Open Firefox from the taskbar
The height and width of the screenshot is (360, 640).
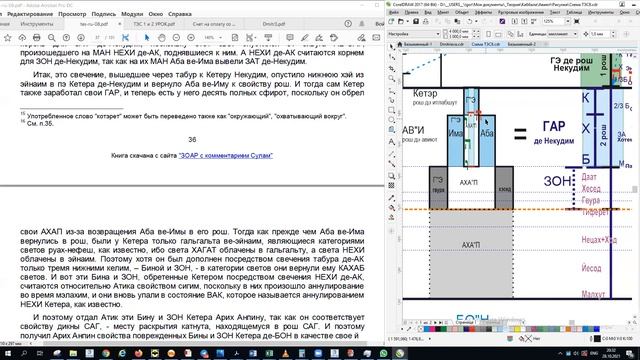(138, 353)
